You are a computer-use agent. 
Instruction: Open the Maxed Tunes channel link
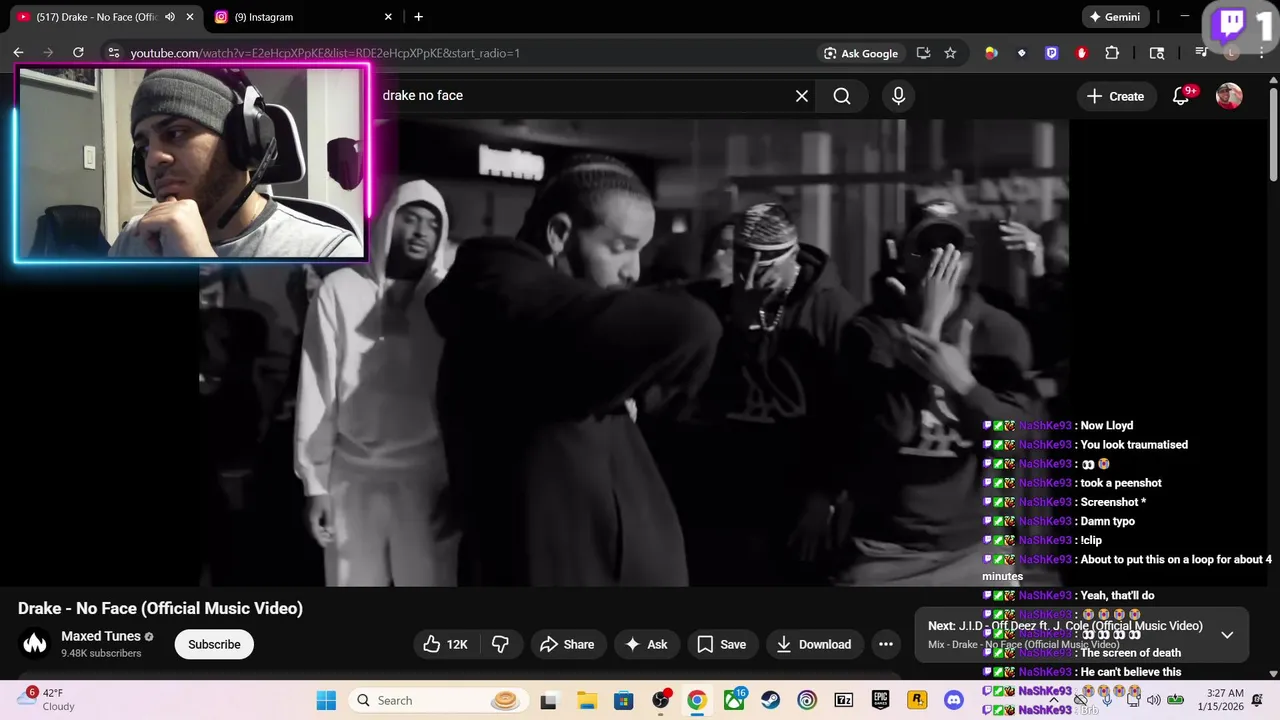coord(101,636)
